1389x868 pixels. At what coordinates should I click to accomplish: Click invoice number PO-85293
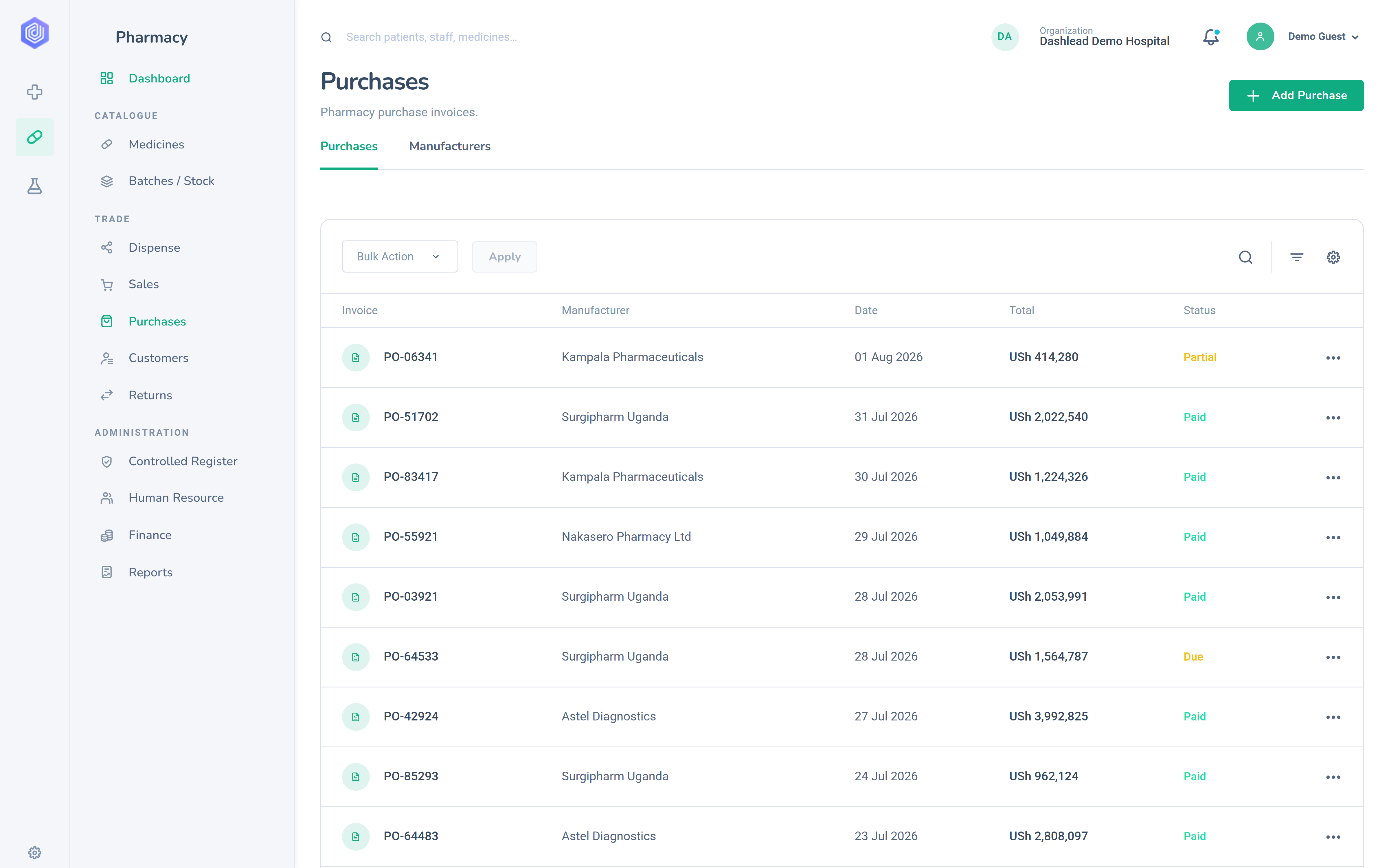coord(410,776)
